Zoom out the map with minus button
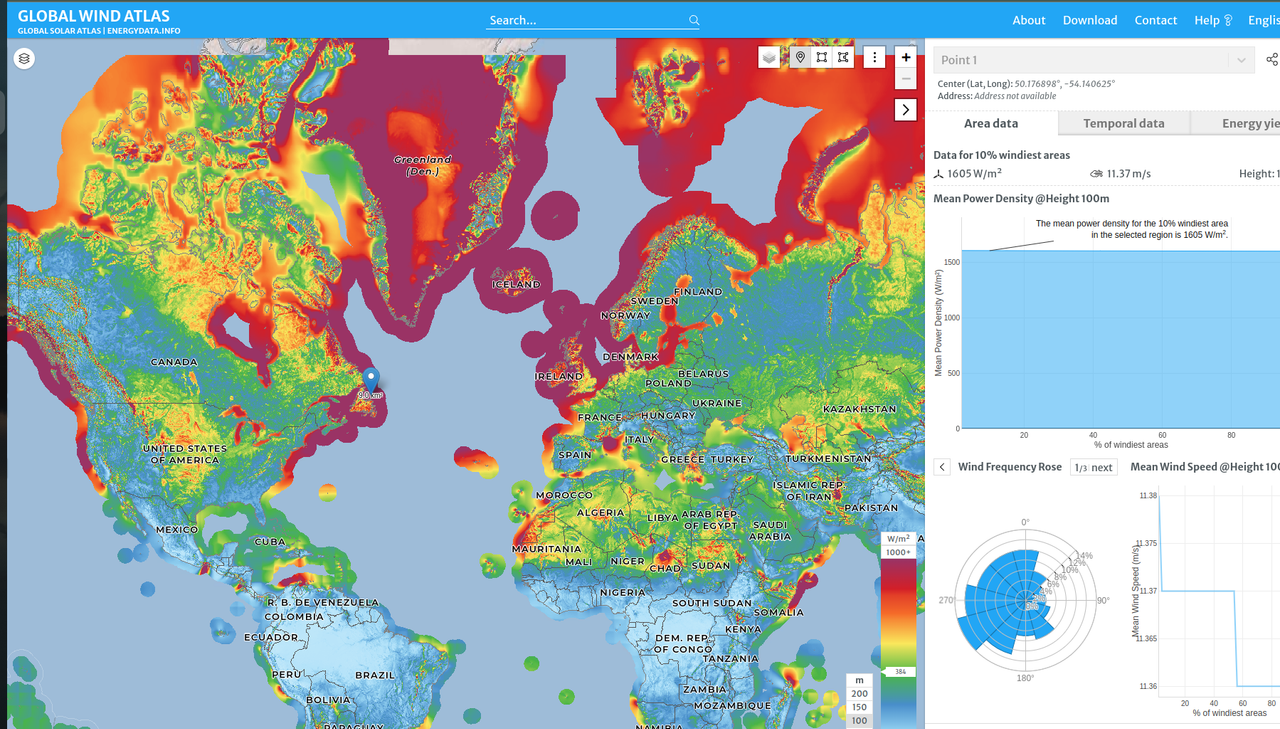The height and width of the screenshot is (729, 1280). point(906,79)
